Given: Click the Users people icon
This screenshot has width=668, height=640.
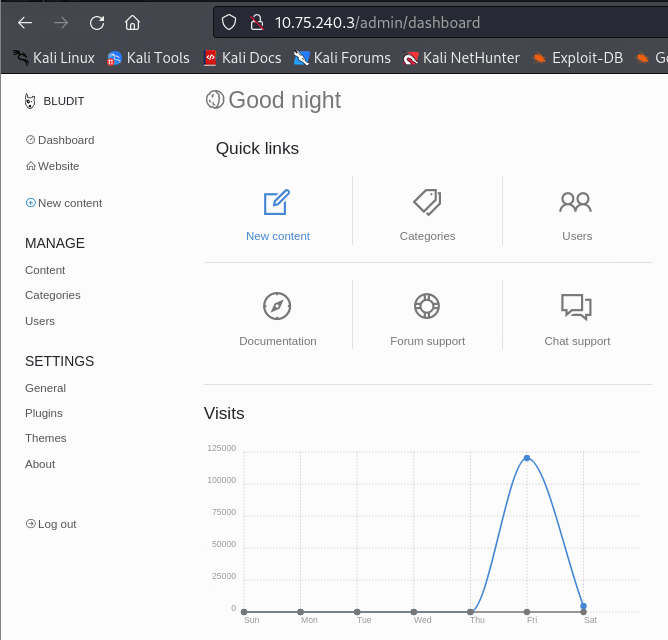Looking at the screenshot, I should (576, 203).
